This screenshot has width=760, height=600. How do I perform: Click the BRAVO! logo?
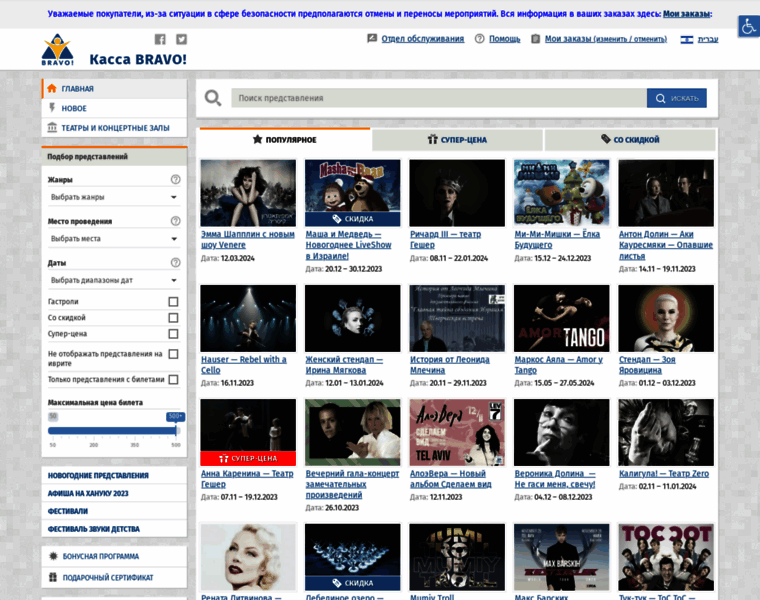[x=58, y=49]
